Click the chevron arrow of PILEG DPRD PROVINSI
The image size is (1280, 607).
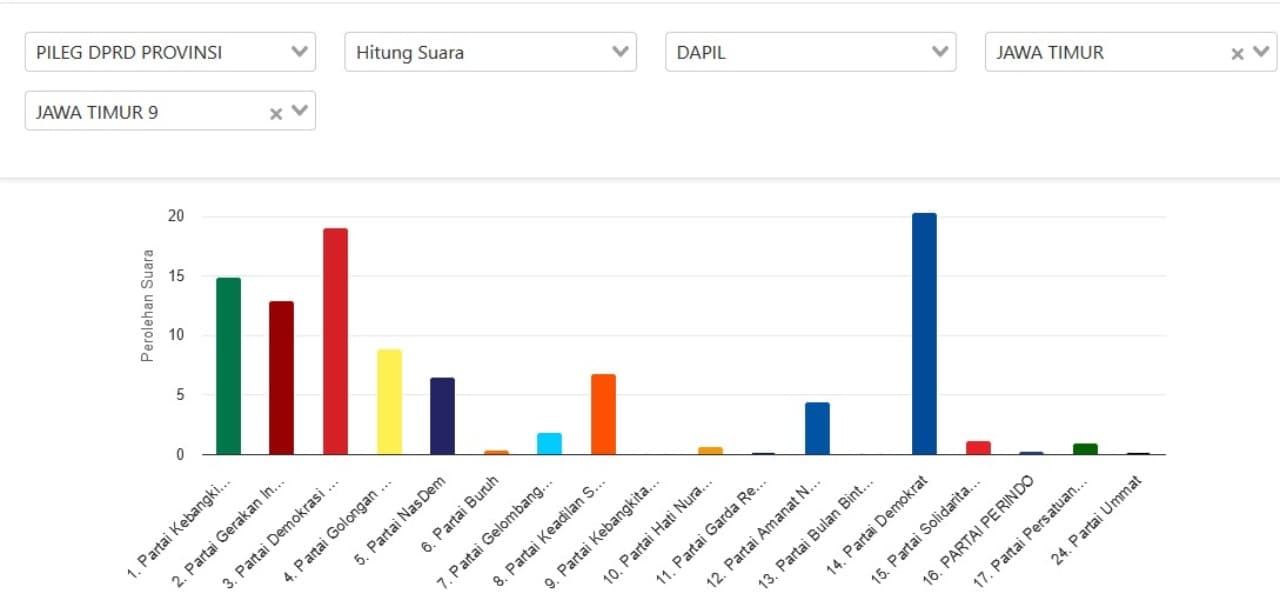(299, 52)
